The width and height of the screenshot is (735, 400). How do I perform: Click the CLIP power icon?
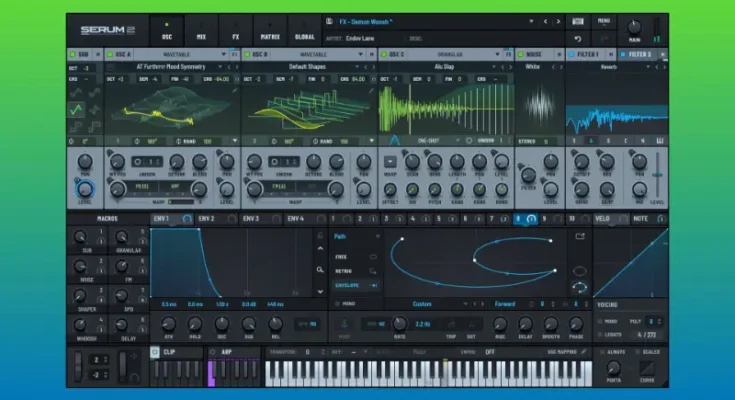tap(155, 352)
